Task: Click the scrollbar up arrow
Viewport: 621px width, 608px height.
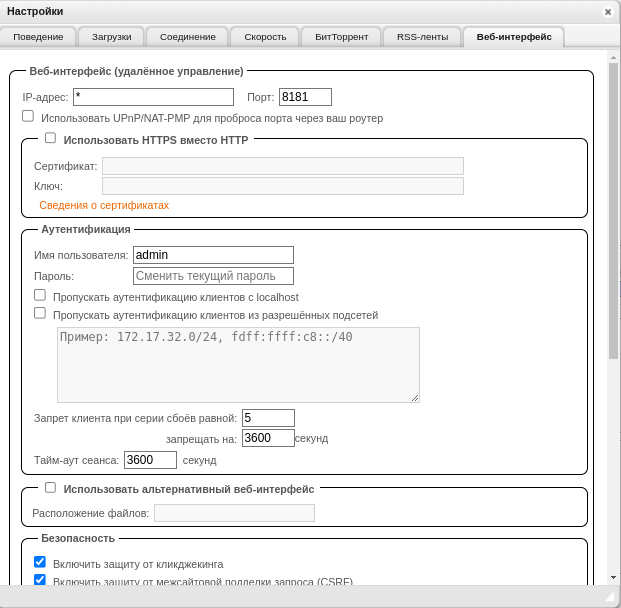Action: tap(613, 58)
